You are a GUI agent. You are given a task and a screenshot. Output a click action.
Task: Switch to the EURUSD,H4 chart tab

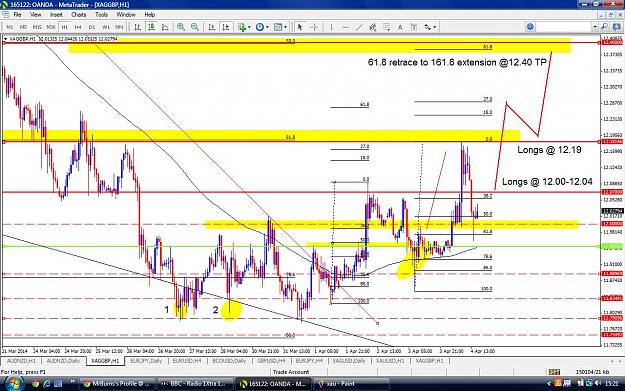tap(187, 361)
